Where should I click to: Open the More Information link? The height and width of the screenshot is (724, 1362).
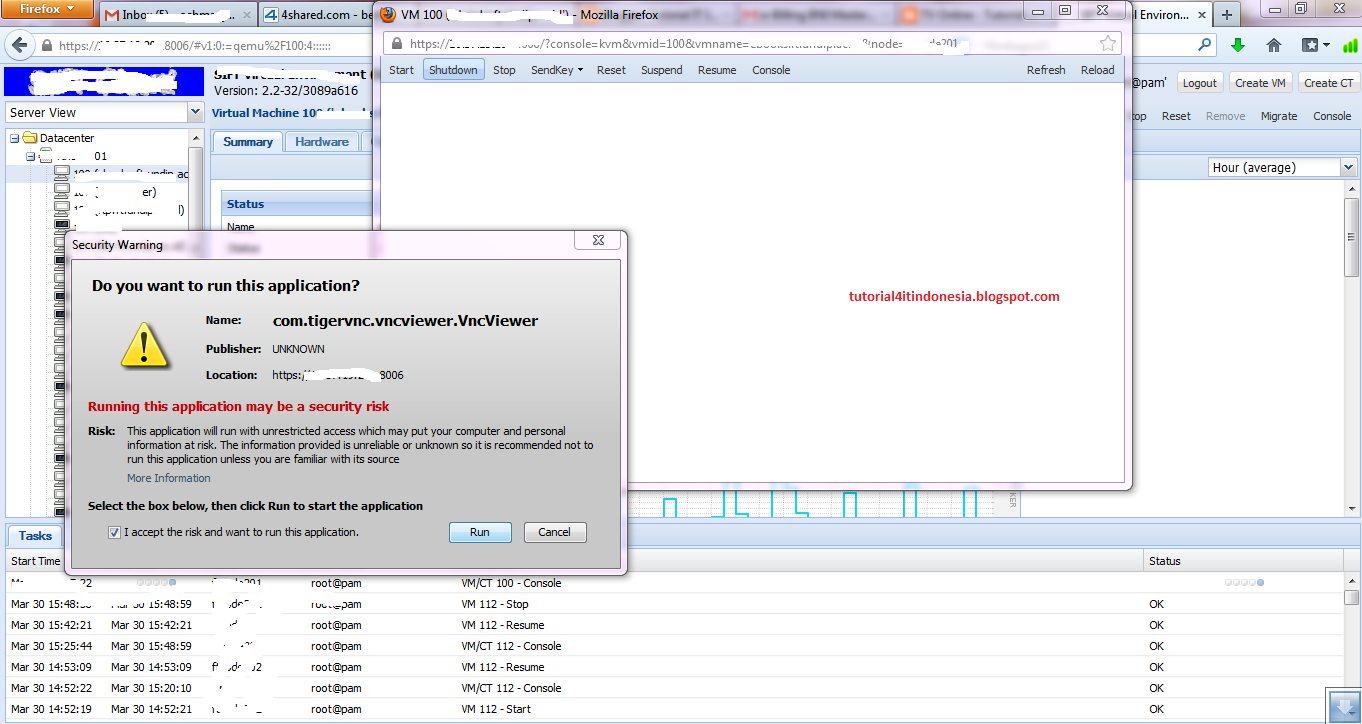tap(169, 478)
